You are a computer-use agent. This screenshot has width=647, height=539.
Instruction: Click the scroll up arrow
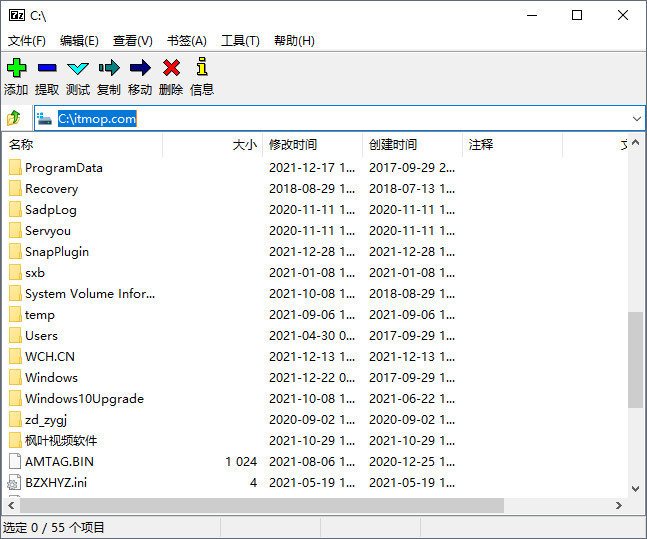[635, 143]
